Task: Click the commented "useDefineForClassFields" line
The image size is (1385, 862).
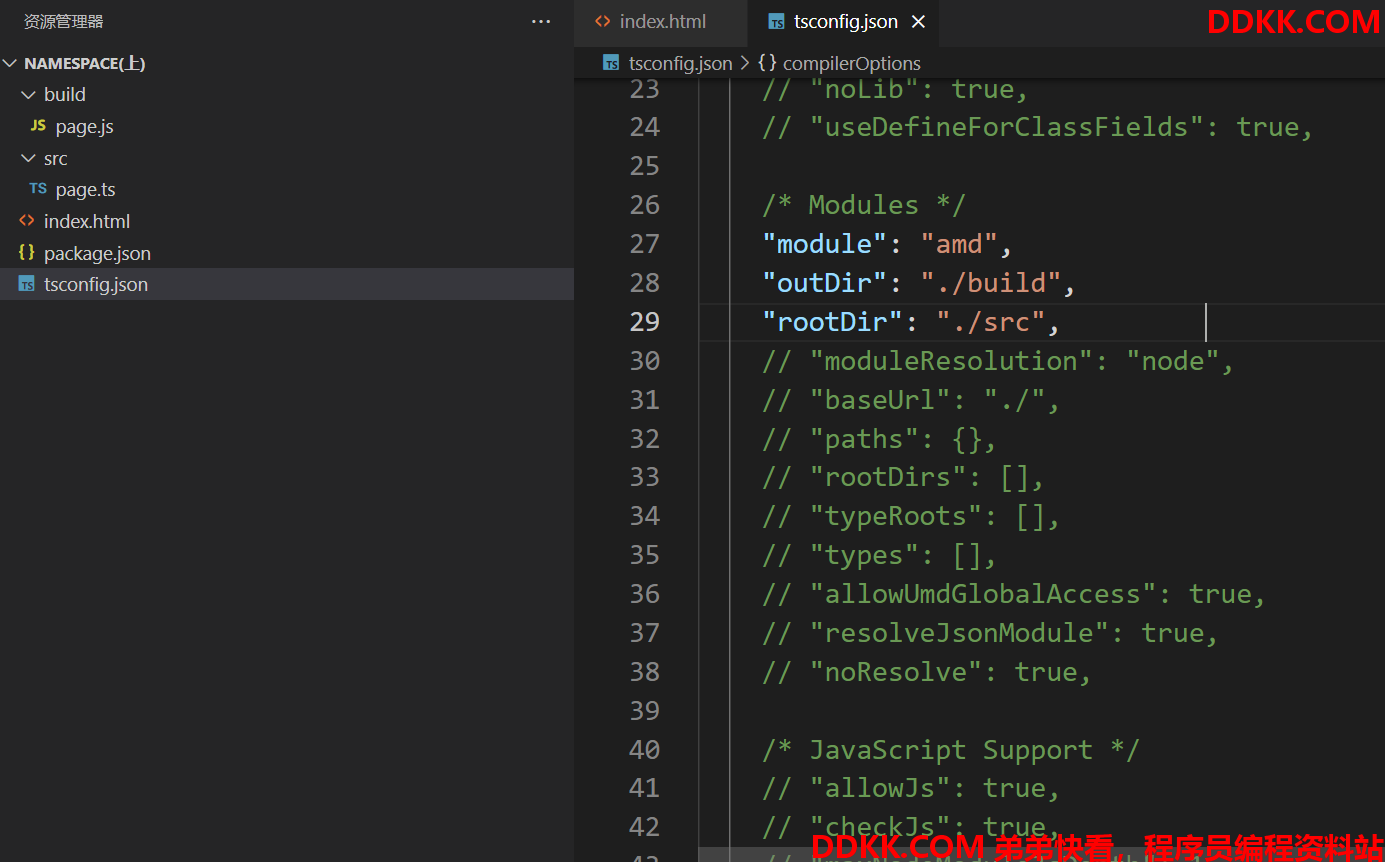Action: [x=1037, y=127]
